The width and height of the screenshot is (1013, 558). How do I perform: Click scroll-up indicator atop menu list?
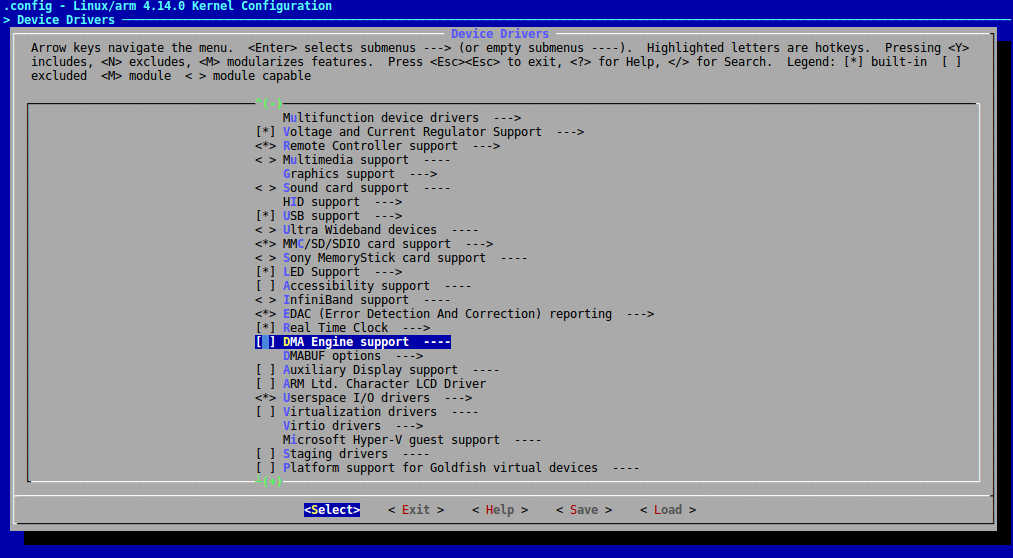[269, 103]
